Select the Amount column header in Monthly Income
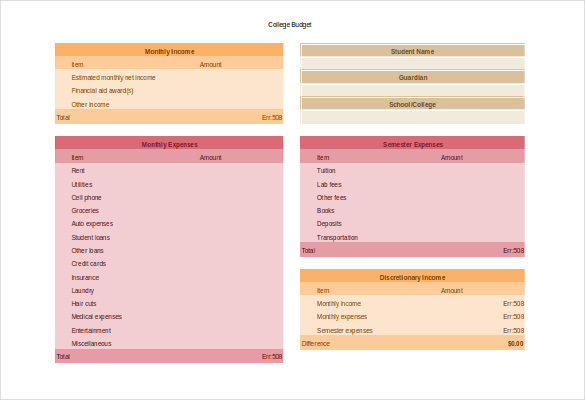Viewport: 585px width, 400px height. click(210, 65)
